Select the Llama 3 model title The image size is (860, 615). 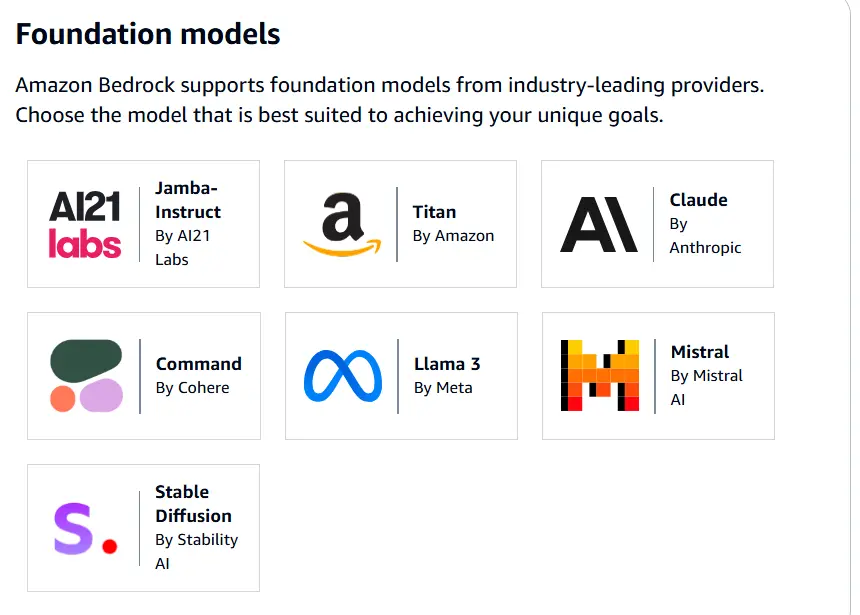click(x=447, y=364)
